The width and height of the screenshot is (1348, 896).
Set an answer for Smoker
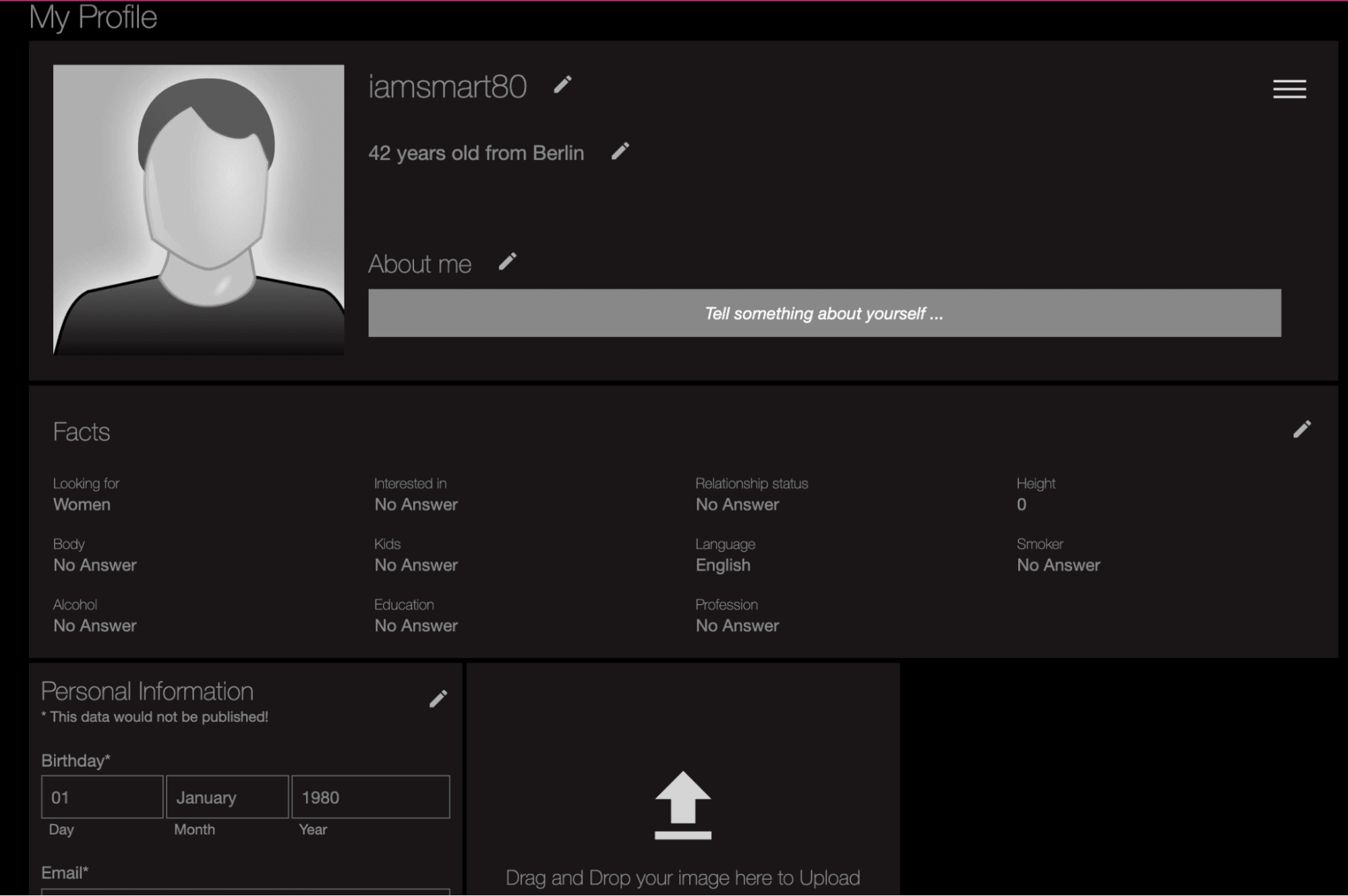(1058, 565)
